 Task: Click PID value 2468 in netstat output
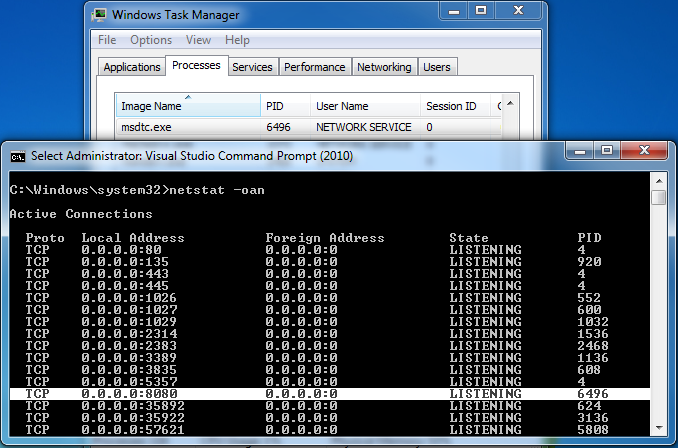593,346
